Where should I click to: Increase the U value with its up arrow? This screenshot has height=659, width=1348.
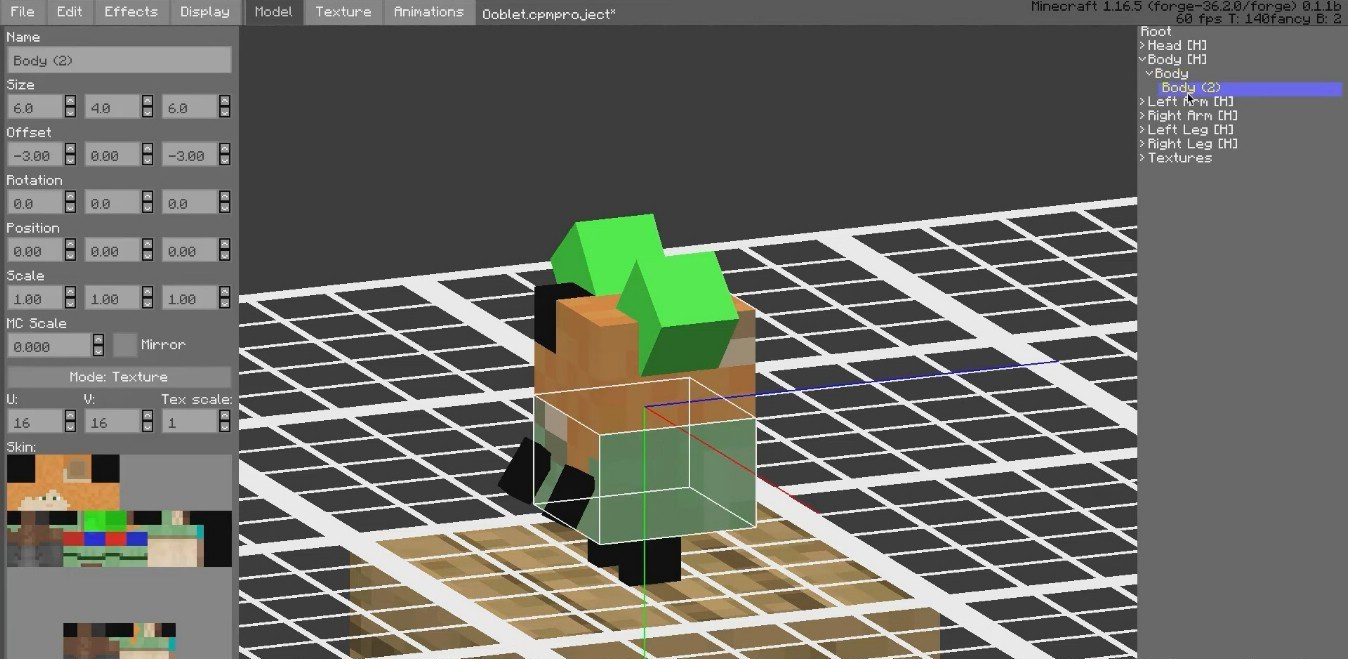tap(70, 415)
